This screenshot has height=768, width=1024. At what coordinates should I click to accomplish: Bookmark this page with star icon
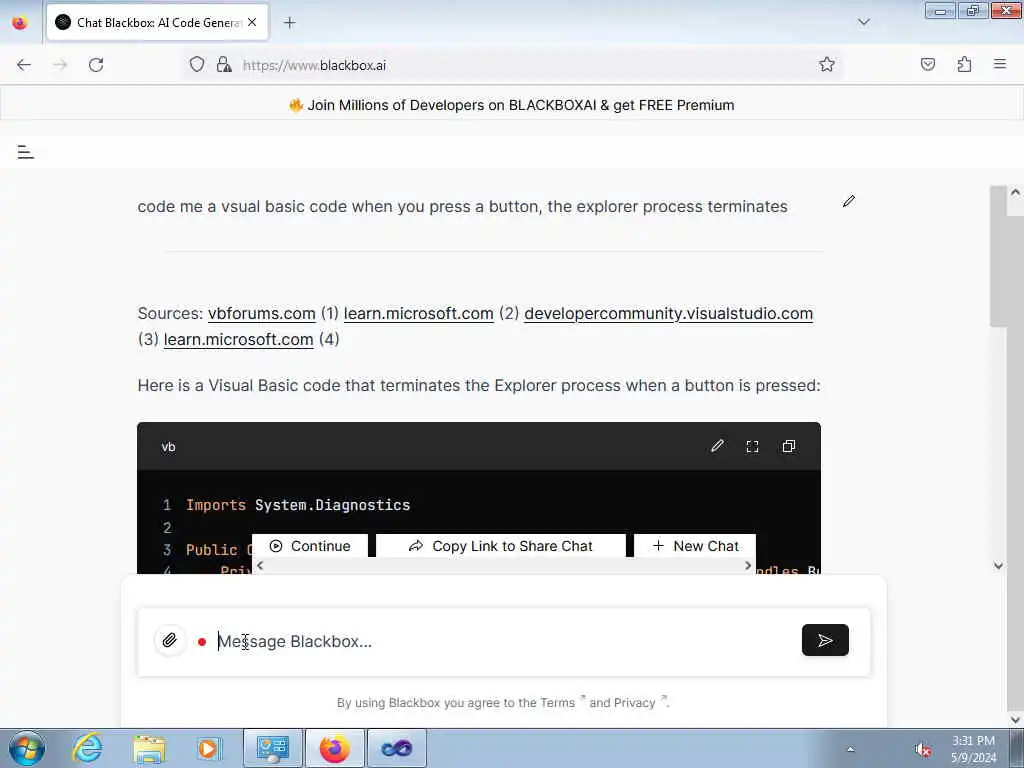point(826,65)
